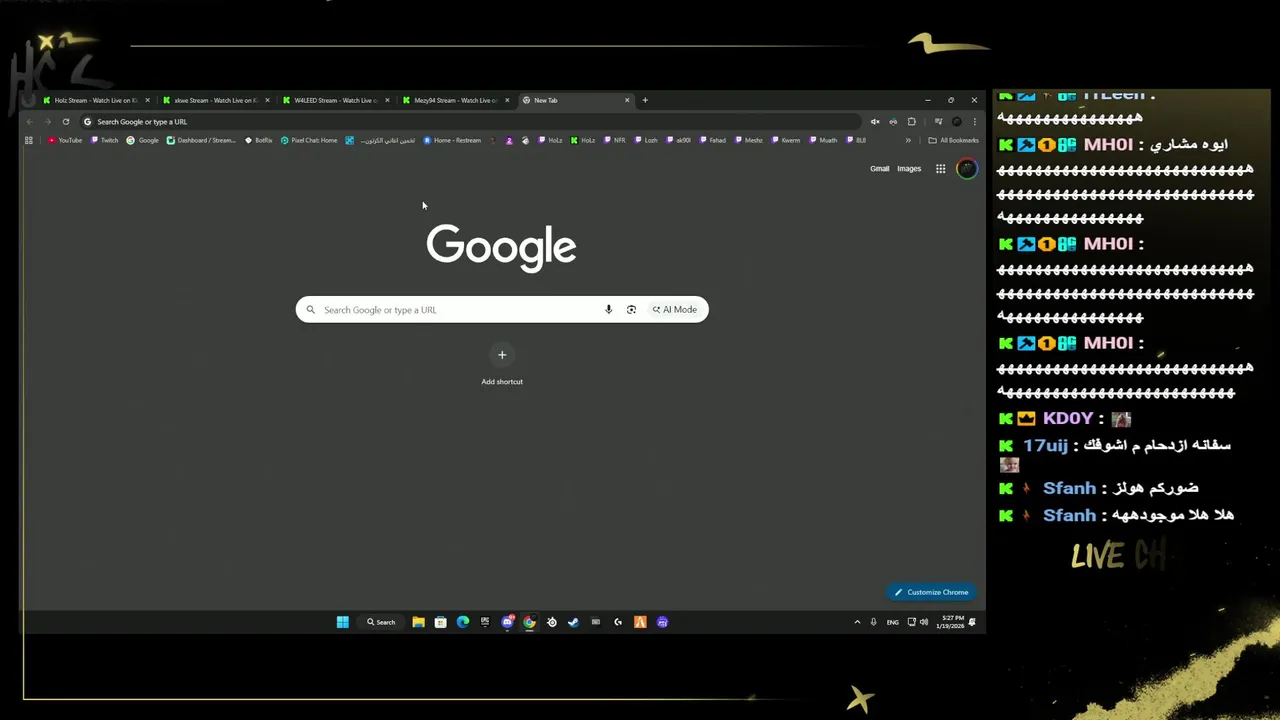Open the Fahad bookmark
Viewport: 1280px width, 720px height.
point(713,140)
